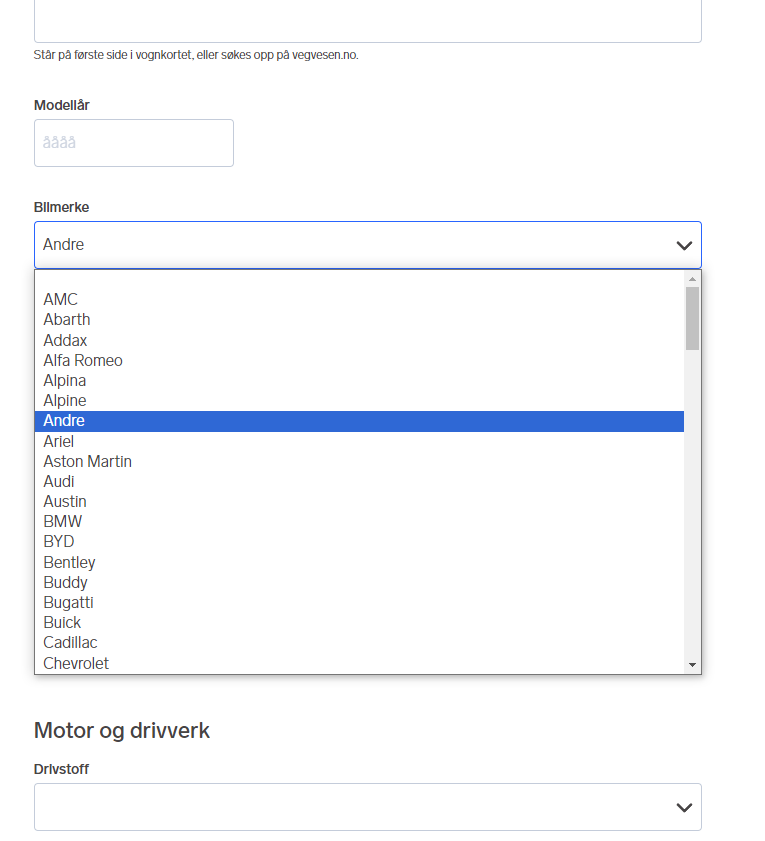Pick Alpina from the dropdown options
The height and width of the screenshot is (841, 765).
359,380
